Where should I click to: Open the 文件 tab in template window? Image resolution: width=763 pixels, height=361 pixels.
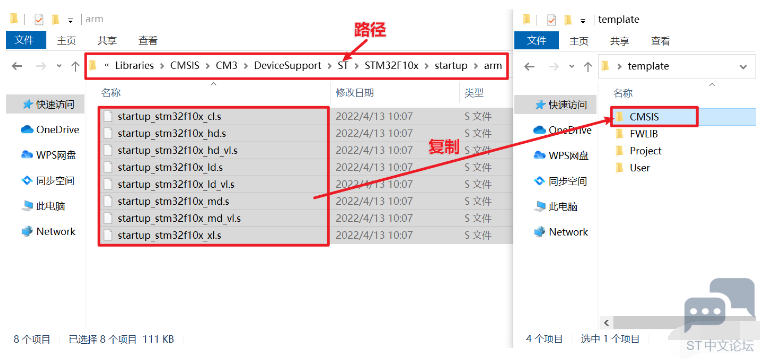click(537, 40)
